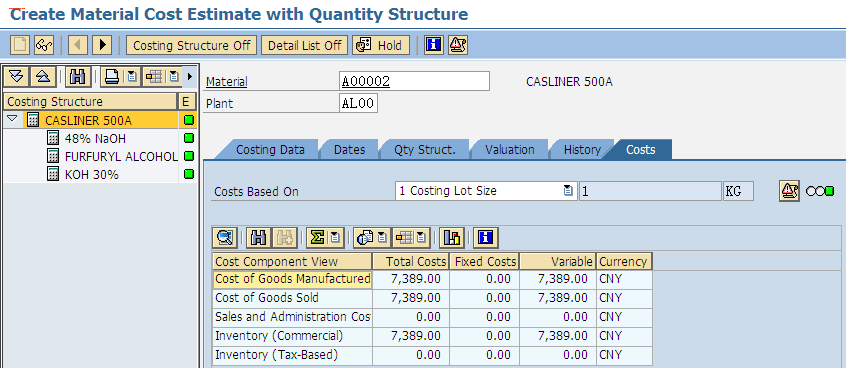This screenshot has width=846, height=368.
Task: Click the Details magnifier in cost table toolbar
Action: pyautogui.click(x=224, y=237)
